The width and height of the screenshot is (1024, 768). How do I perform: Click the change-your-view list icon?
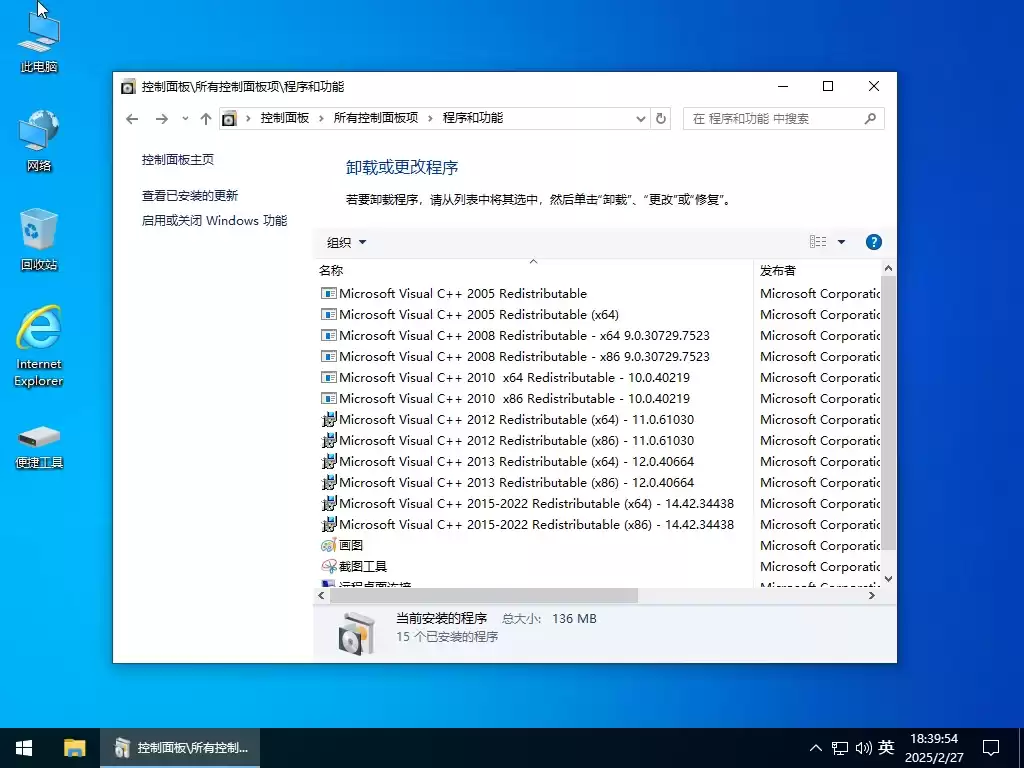point(820,241)
